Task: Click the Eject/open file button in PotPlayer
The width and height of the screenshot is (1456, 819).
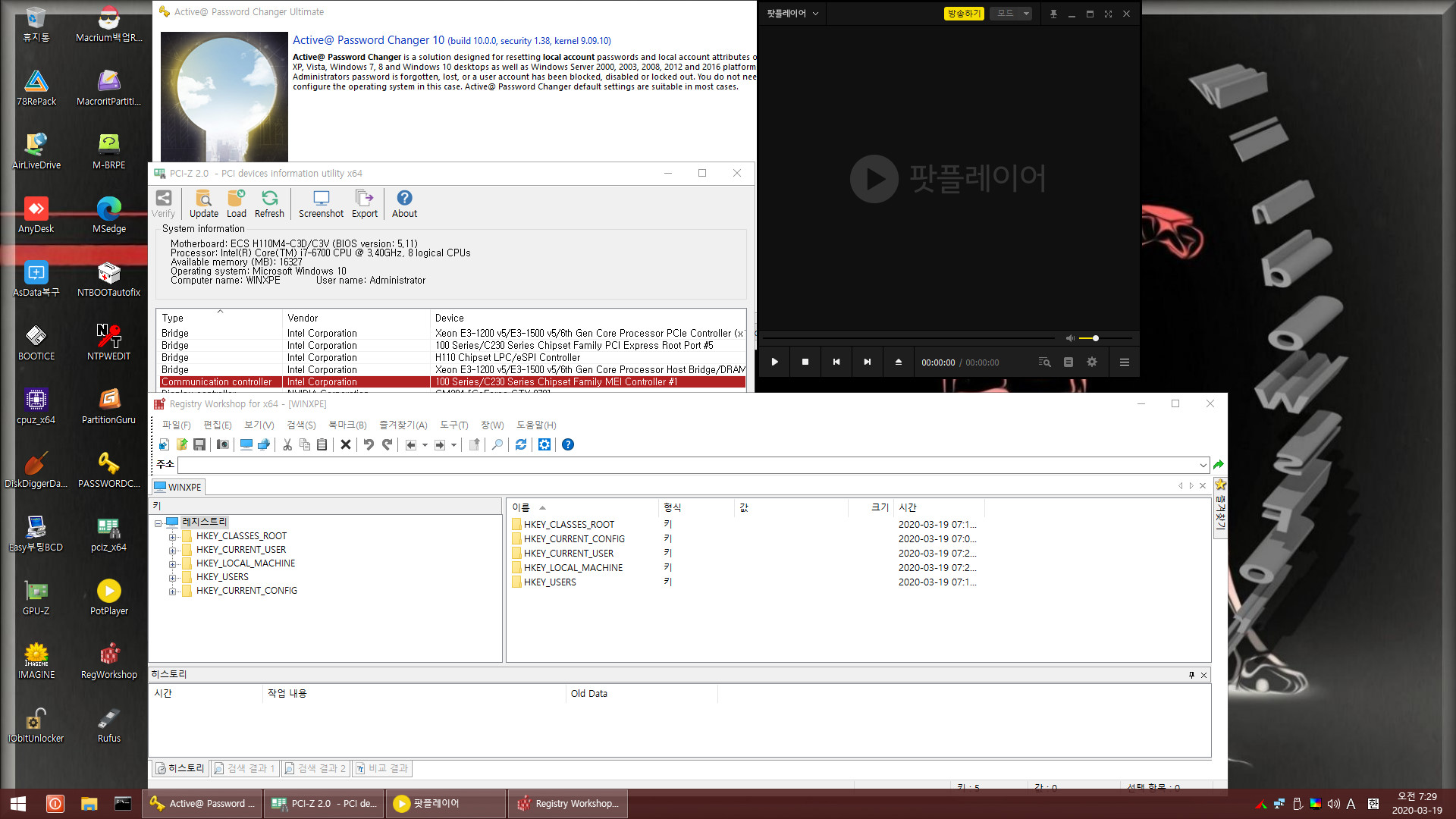Action: point(899,362)
